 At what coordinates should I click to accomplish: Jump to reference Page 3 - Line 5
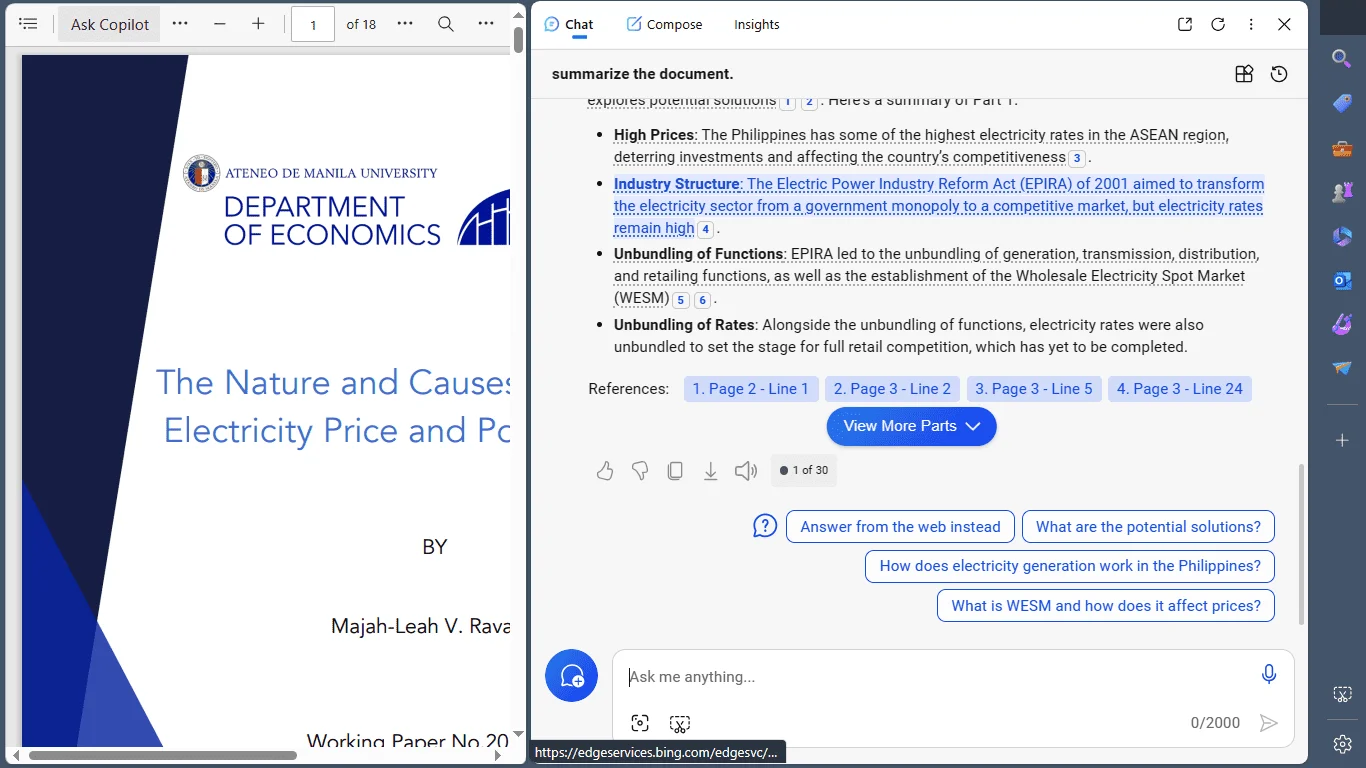tap(1034, 389)
